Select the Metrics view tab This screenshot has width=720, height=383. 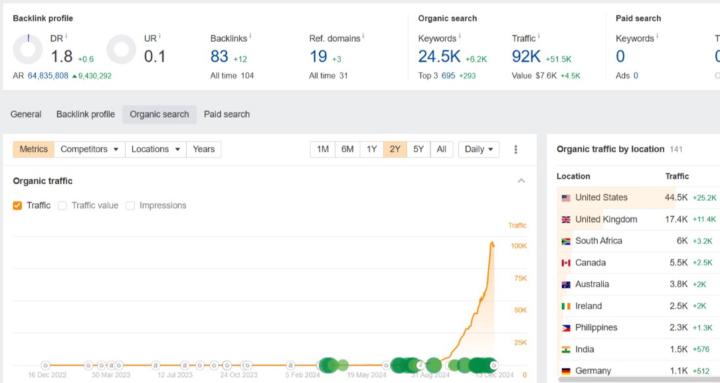click(34, 149)
